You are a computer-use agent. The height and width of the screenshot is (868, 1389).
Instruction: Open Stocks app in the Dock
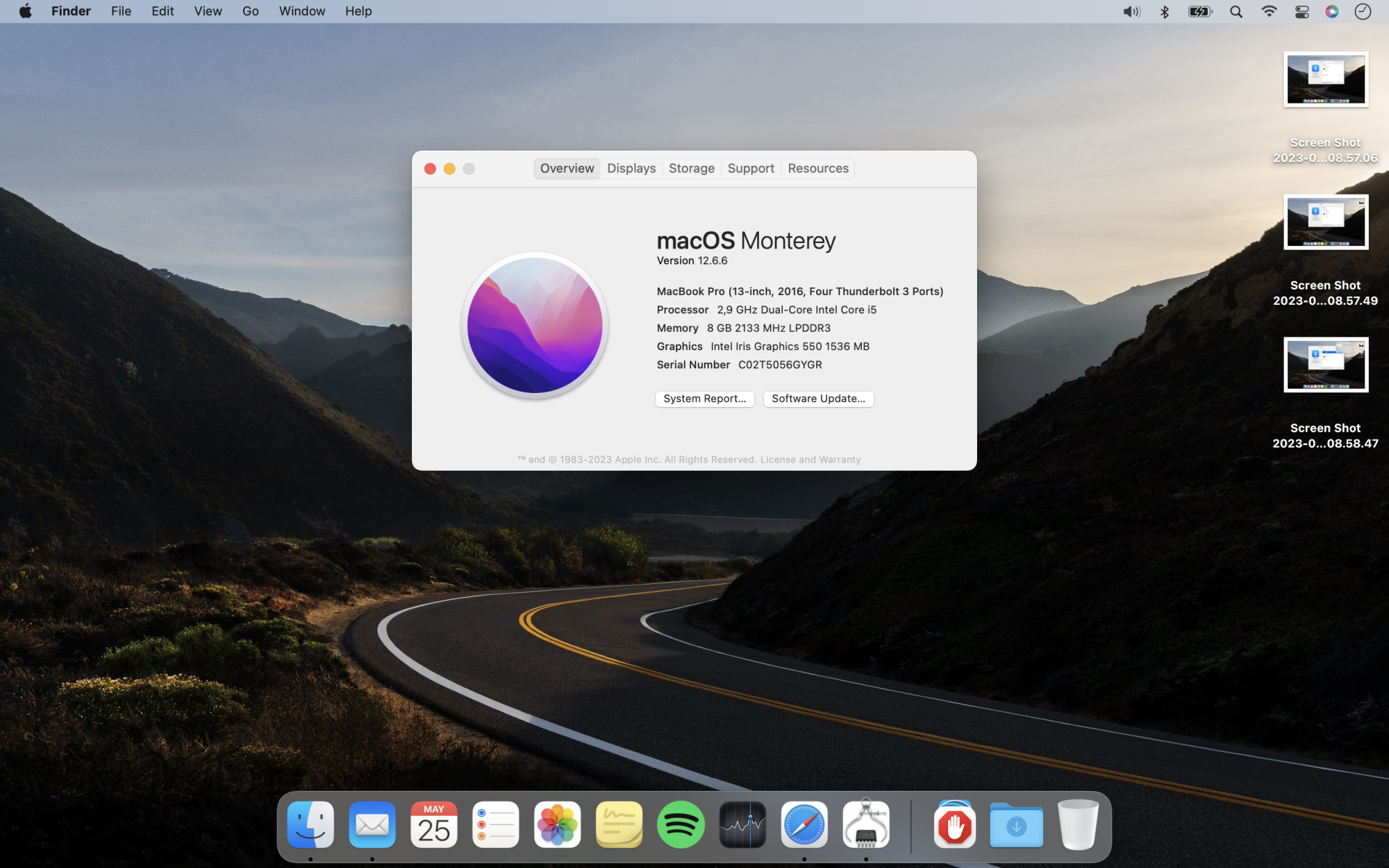pyautogui.click(x=742, y=825)
